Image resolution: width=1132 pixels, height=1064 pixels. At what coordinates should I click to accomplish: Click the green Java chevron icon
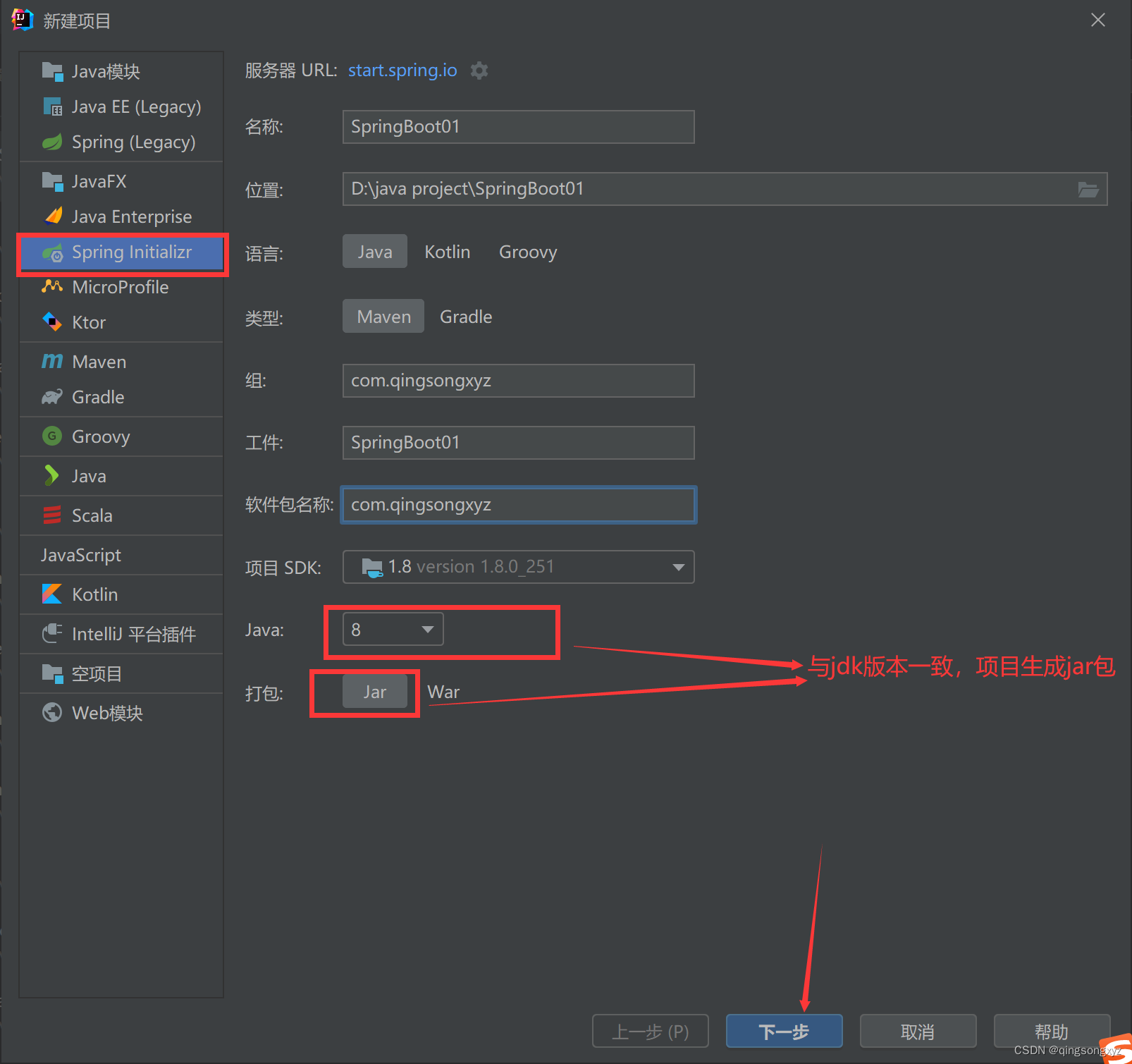[51, 475]
